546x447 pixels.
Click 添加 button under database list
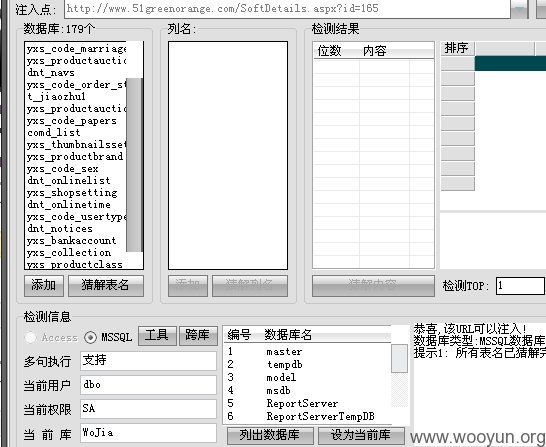44,285
